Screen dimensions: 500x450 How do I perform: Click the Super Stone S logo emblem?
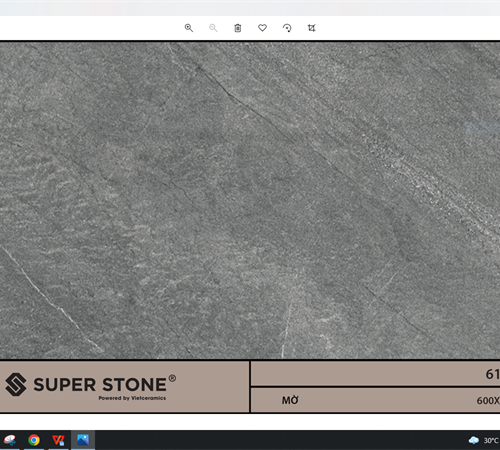point(16,384)
